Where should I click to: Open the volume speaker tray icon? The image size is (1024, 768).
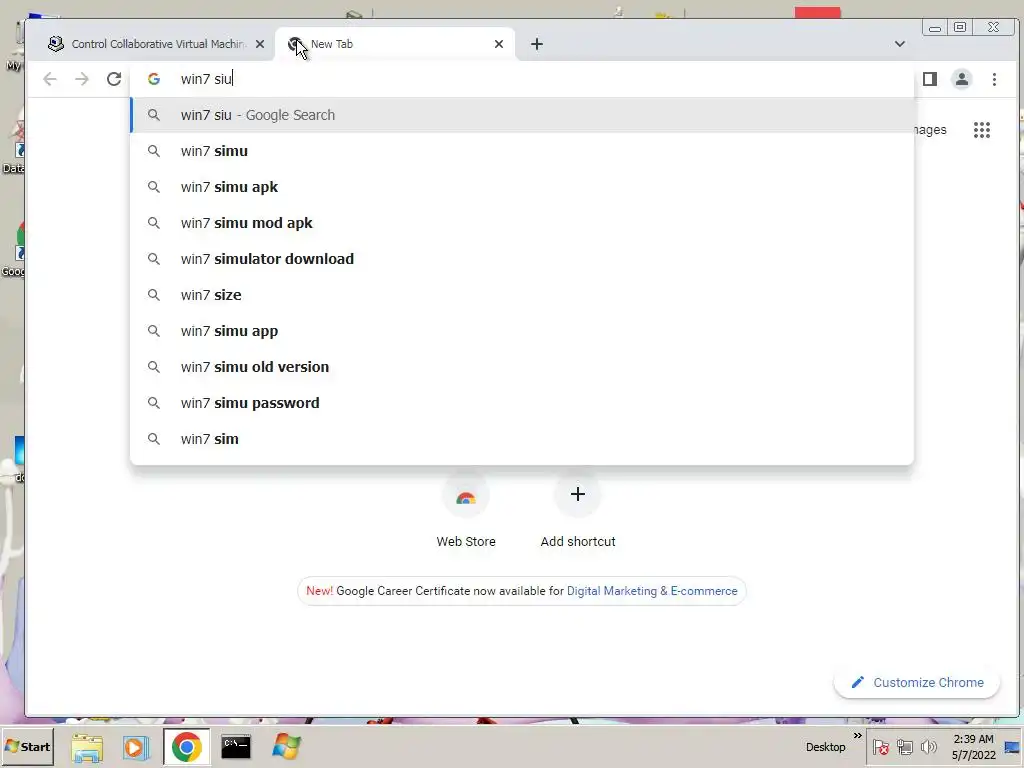(928, 747)
